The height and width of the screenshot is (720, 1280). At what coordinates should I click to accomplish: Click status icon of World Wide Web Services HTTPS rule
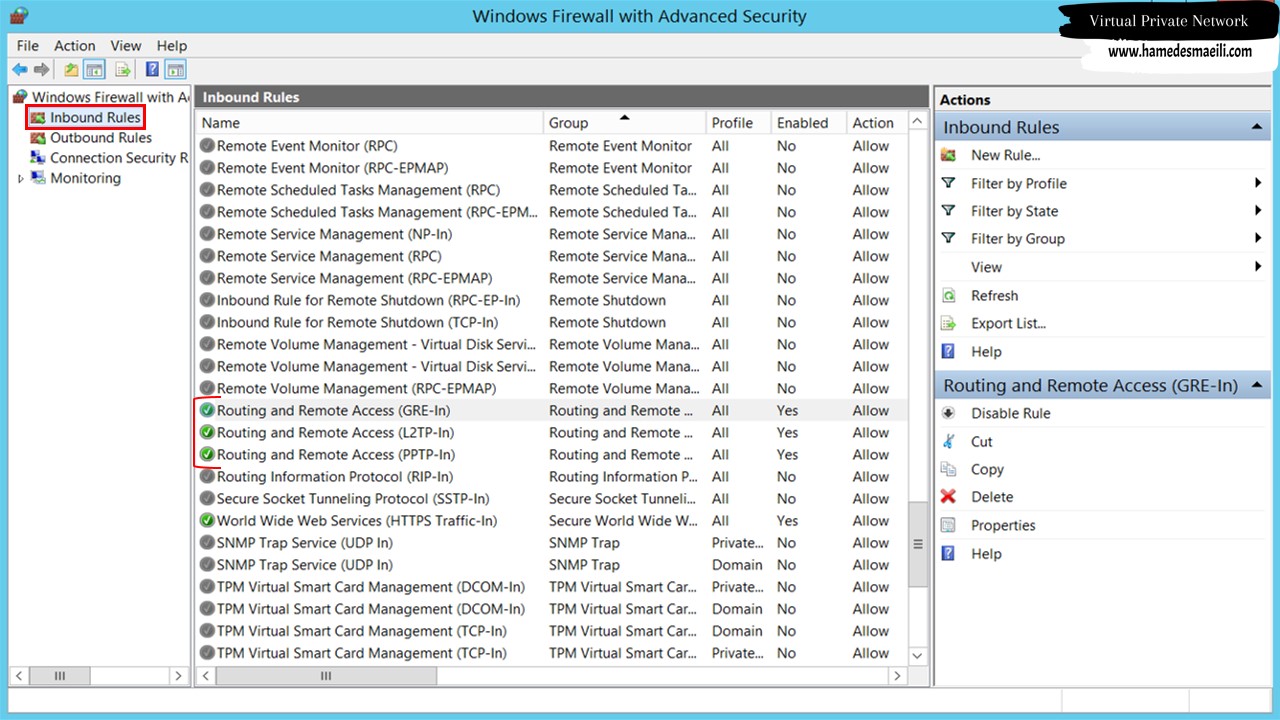click(x=207, y=520)
